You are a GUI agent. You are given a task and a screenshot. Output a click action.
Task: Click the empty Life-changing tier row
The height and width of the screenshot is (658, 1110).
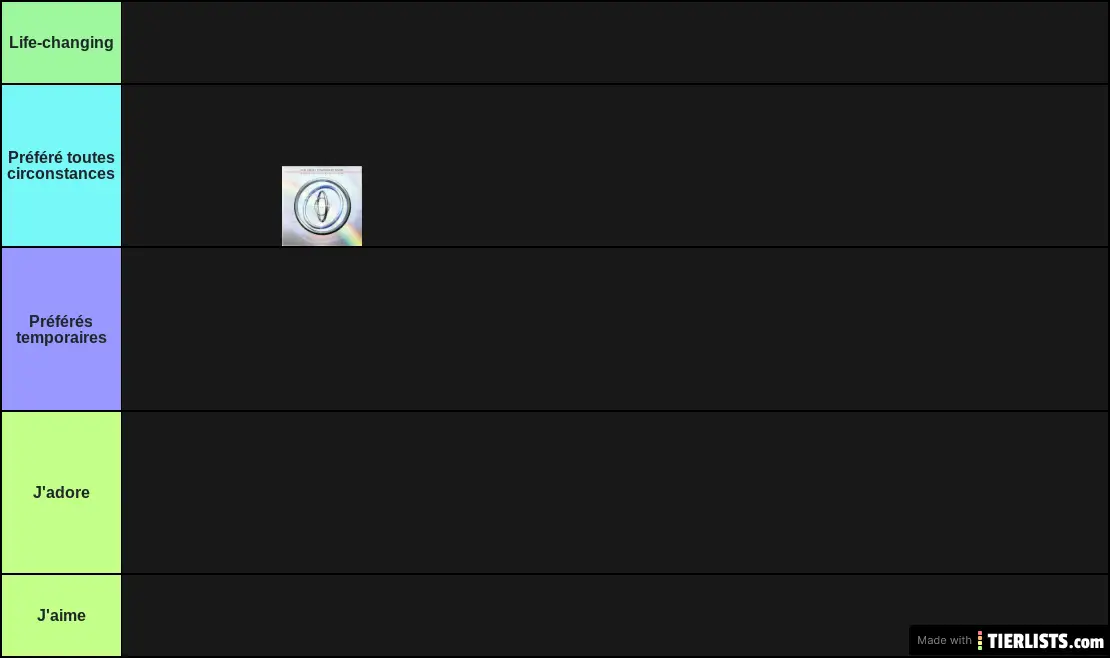[x=614, y=42]
